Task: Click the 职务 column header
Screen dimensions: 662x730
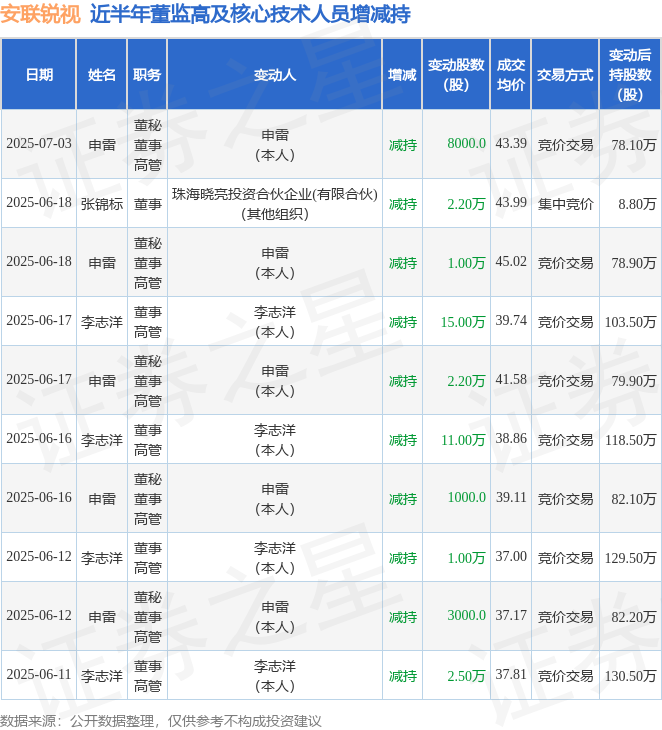Action: tap(147, 75)
